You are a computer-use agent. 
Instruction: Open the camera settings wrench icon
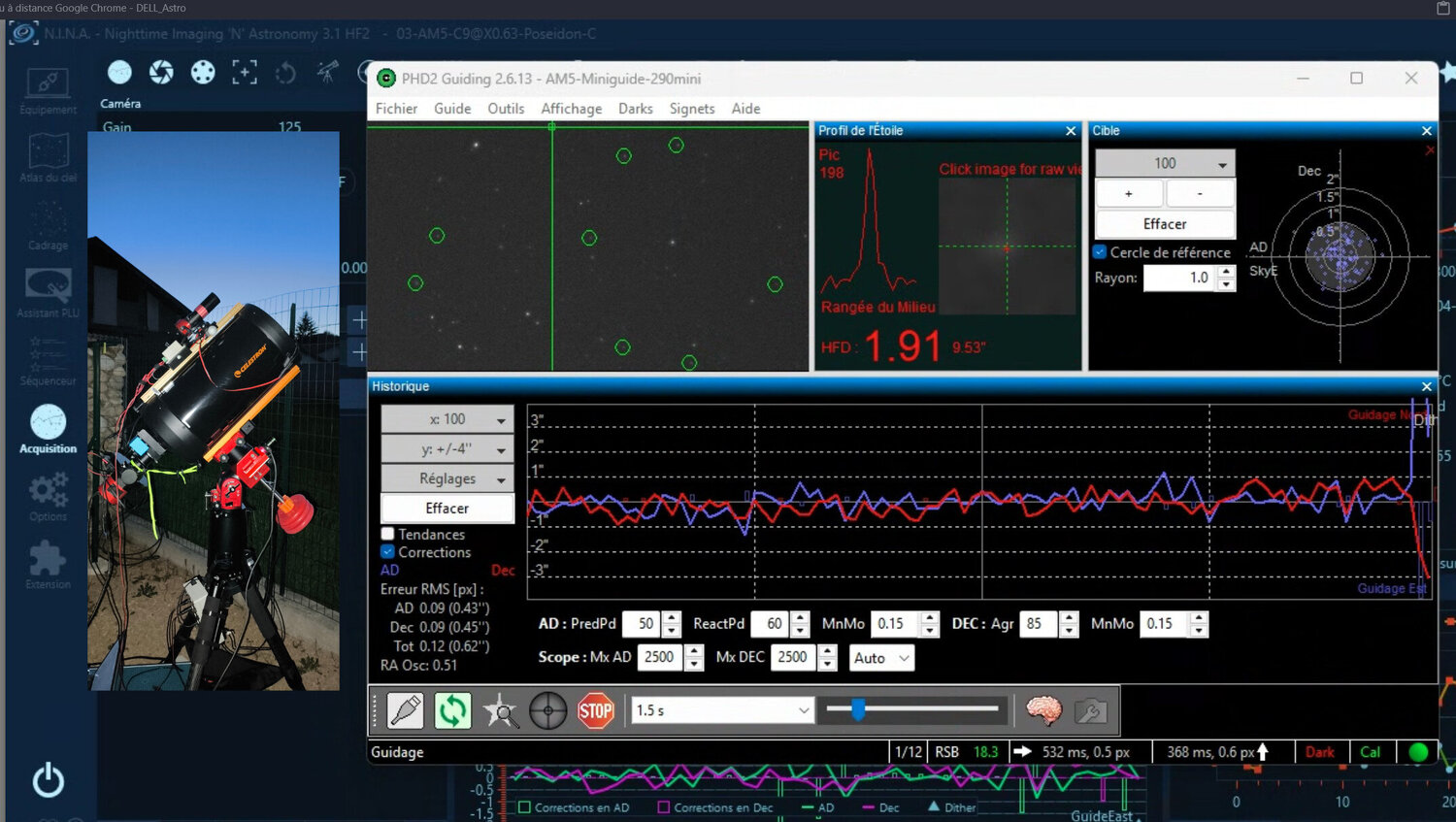click(x=1091, y=711)
